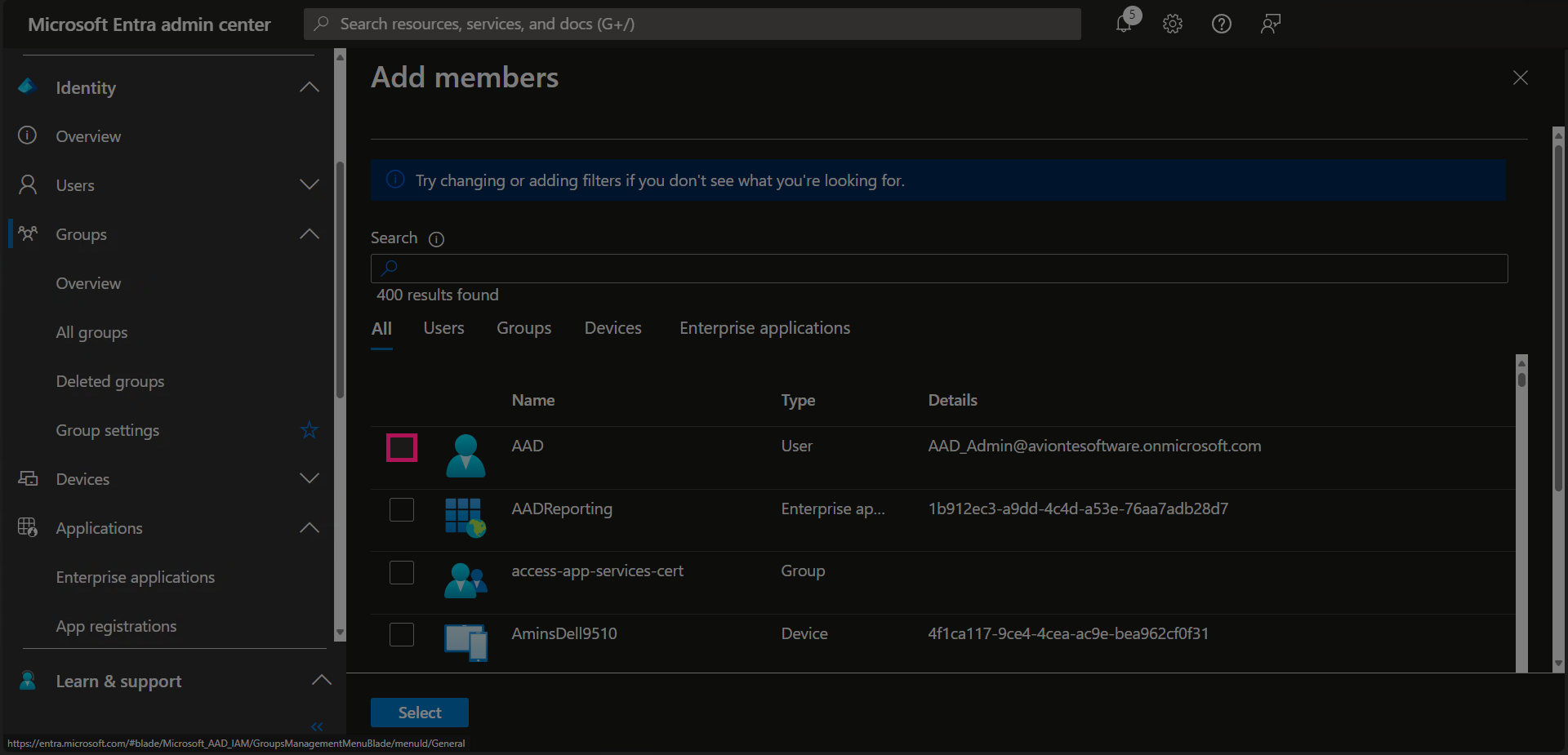1568x755 pixels.
Task: Tick the AminsDell9510 device checkbox
Action: click(x=402, y=634)
